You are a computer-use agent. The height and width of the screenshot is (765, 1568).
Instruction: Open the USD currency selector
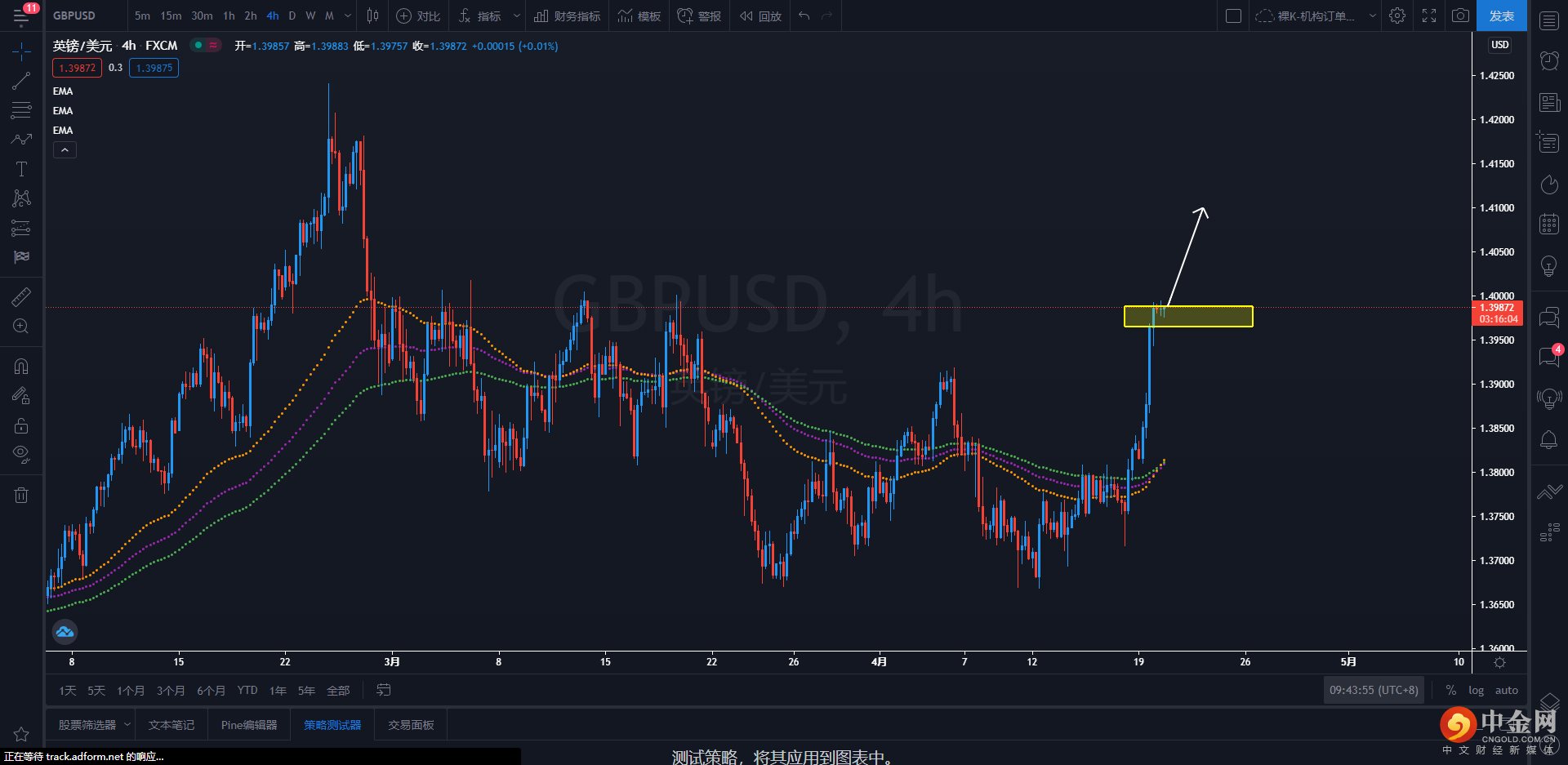(x=1499, y=45)
